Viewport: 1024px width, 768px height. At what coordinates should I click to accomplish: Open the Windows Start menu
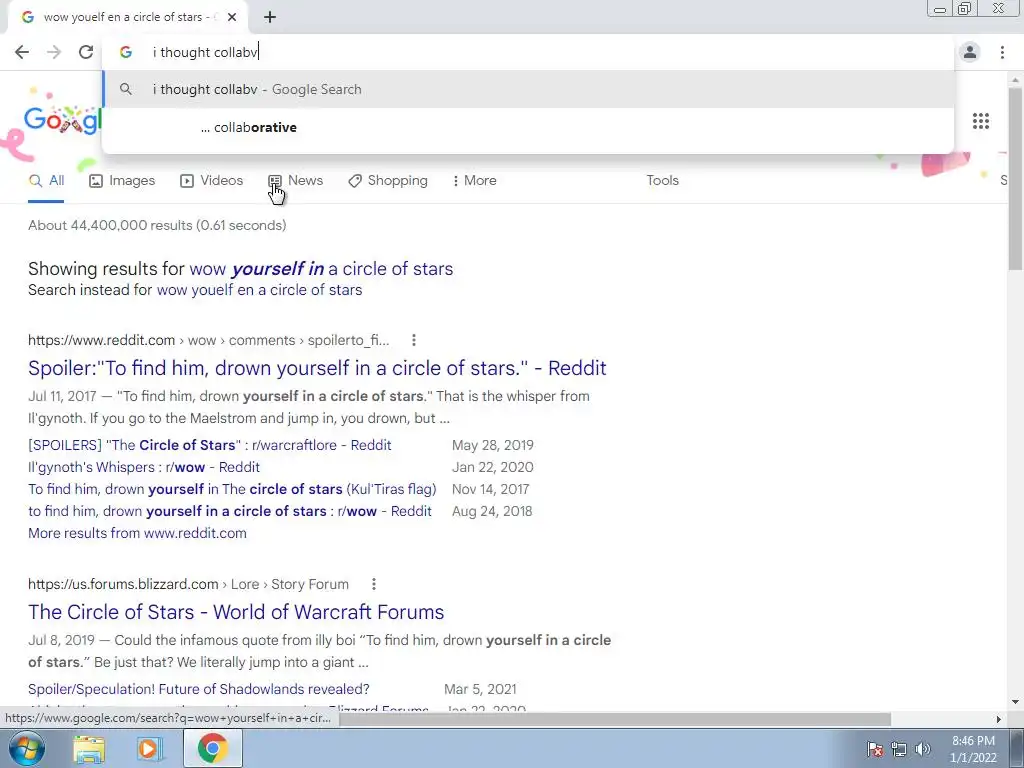pos(27,748)
